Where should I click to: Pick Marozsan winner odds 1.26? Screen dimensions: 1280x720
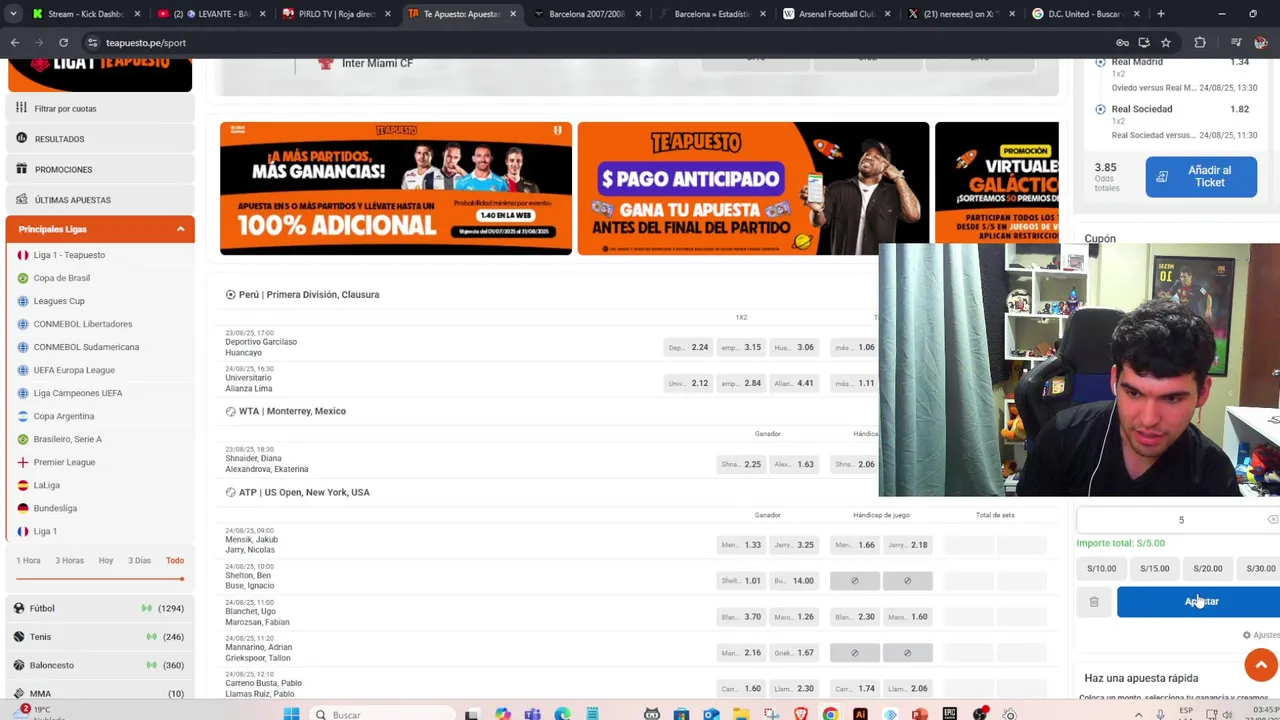pos(794,617)
